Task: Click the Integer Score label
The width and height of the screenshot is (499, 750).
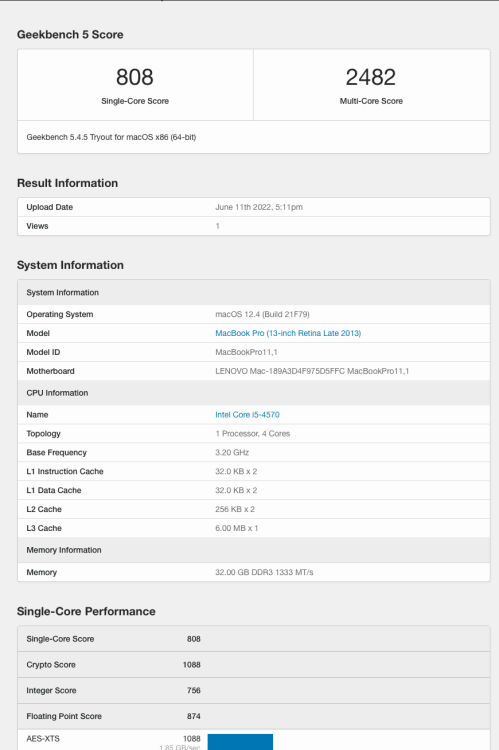Action: (51, 690)
